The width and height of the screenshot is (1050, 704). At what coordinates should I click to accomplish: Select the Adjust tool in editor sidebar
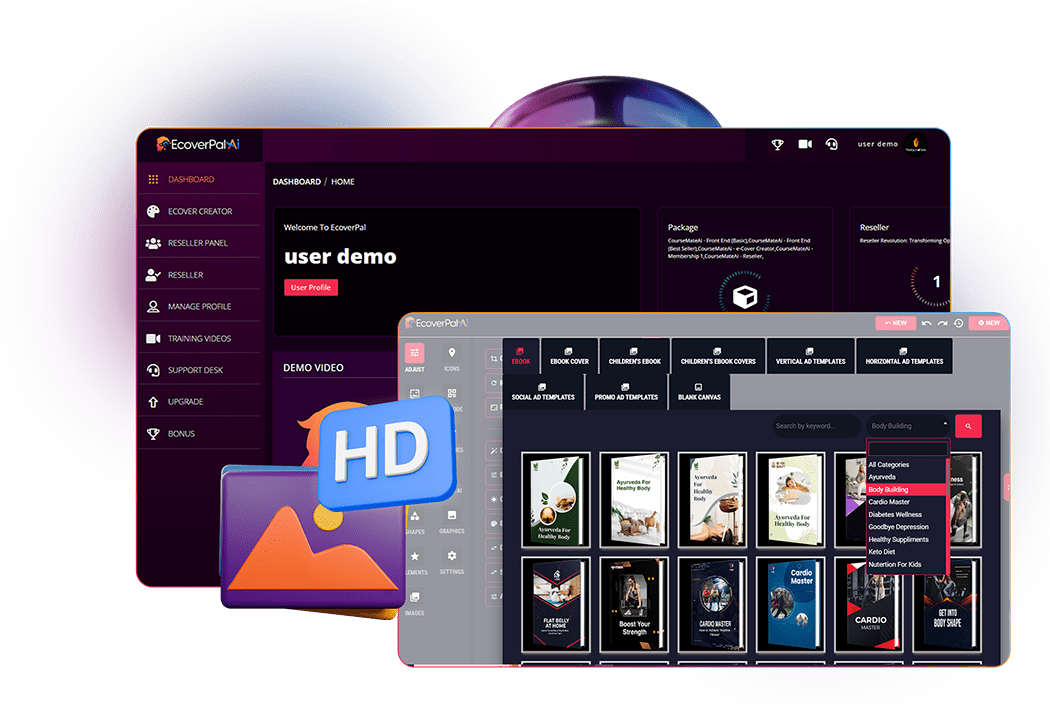pyautogui.click(x=414, y=358)
